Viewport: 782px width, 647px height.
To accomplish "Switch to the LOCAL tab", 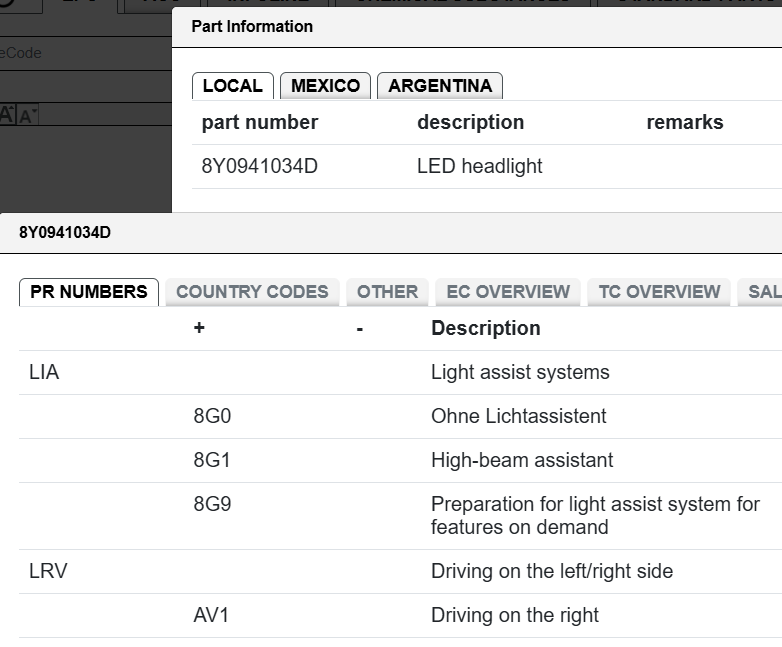I will (x=232, y=86).
